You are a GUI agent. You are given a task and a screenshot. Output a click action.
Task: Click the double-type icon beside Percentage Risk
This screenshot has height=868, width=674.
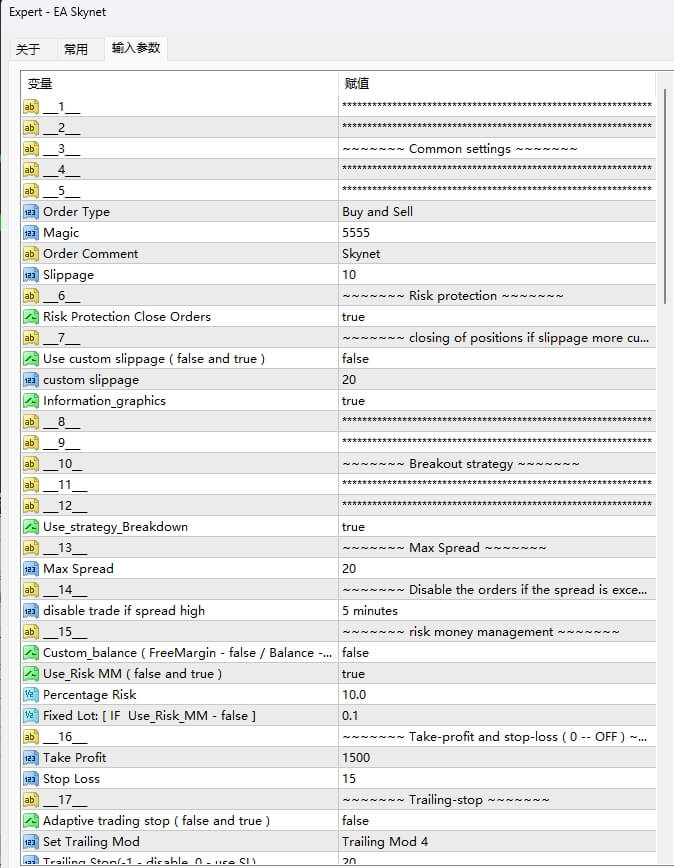click(31, 695)
